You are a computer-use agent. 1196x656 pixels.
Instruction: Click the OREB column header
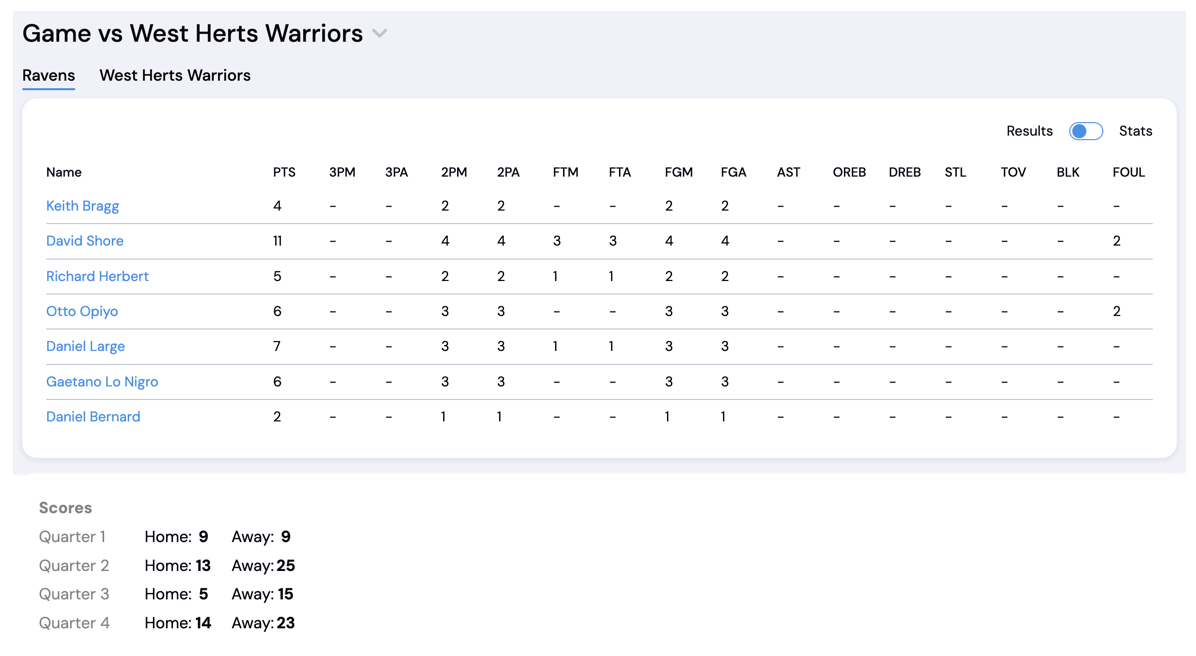click(x=849, y=172)
